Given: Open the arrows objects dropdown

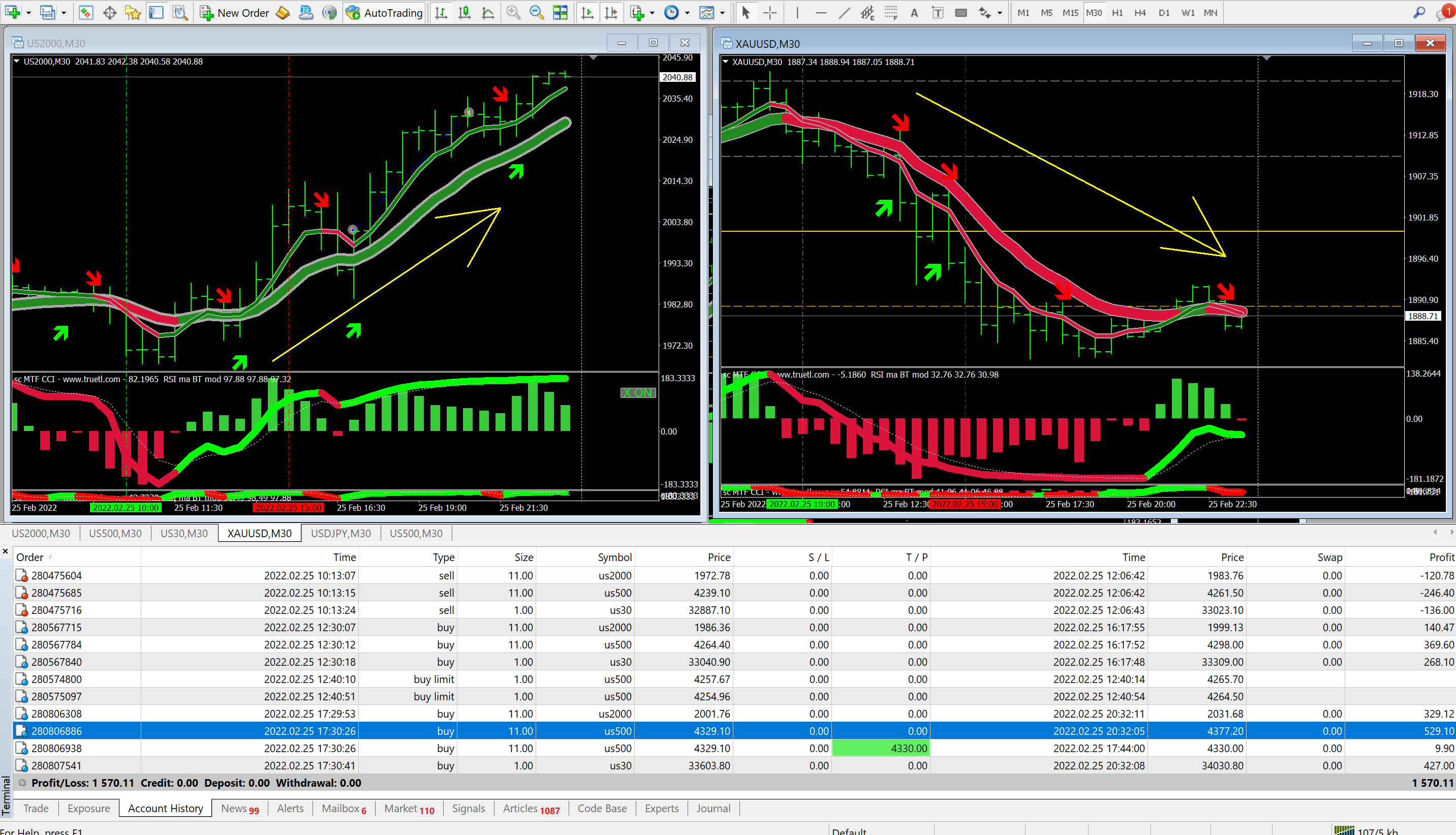Looking at the screenshot, I should tap(1000, 13).
